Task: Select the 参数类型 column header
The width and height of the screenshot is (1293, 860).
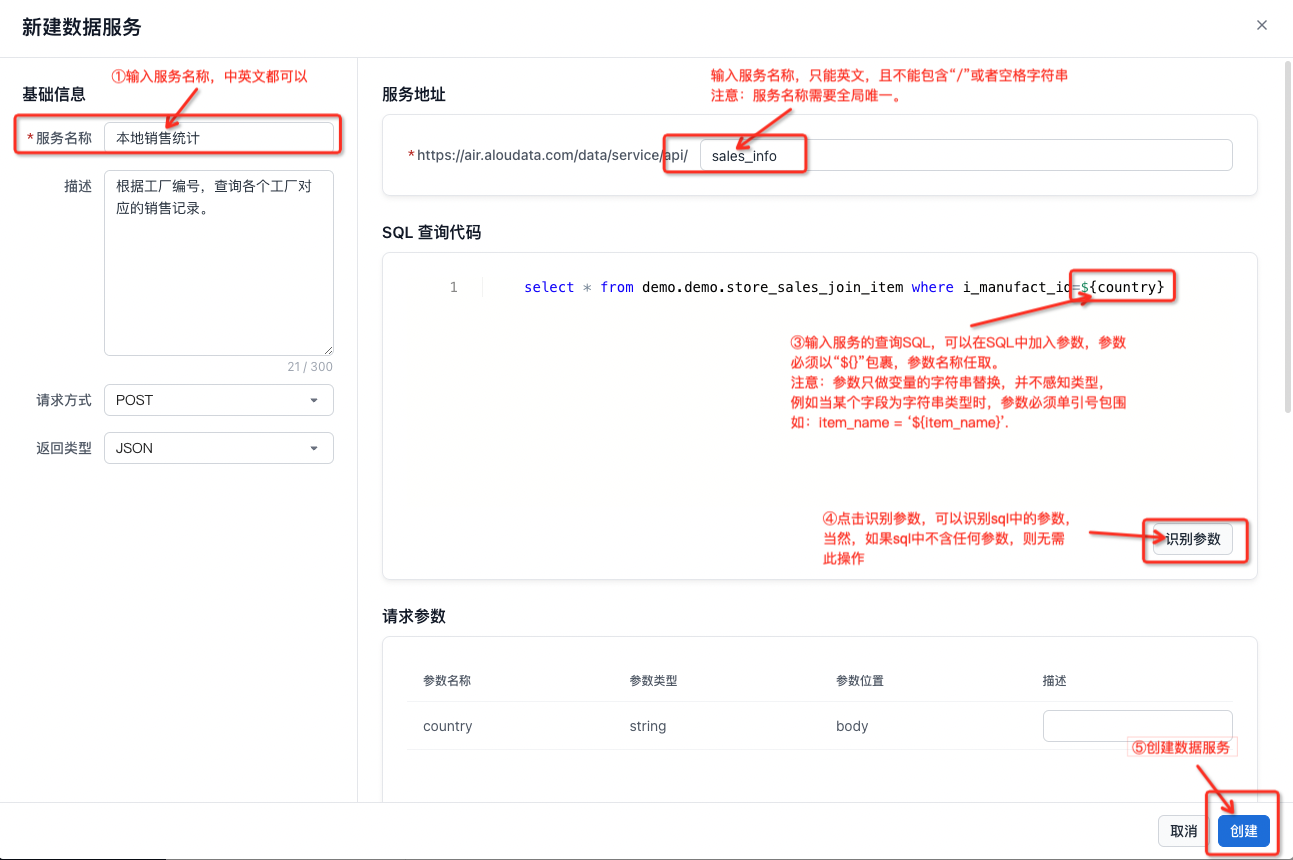Action: pos(653,681)
